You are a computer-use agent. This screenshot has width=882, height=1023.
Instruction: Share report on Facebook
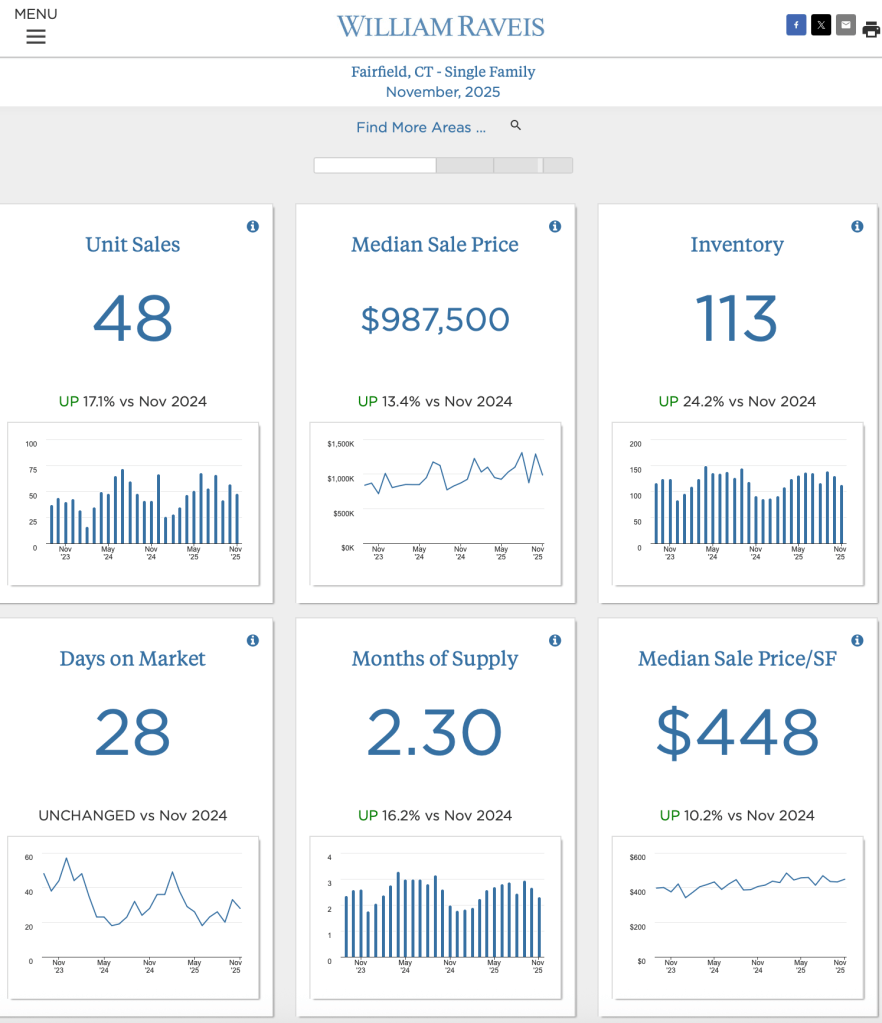tap(796, 26)
